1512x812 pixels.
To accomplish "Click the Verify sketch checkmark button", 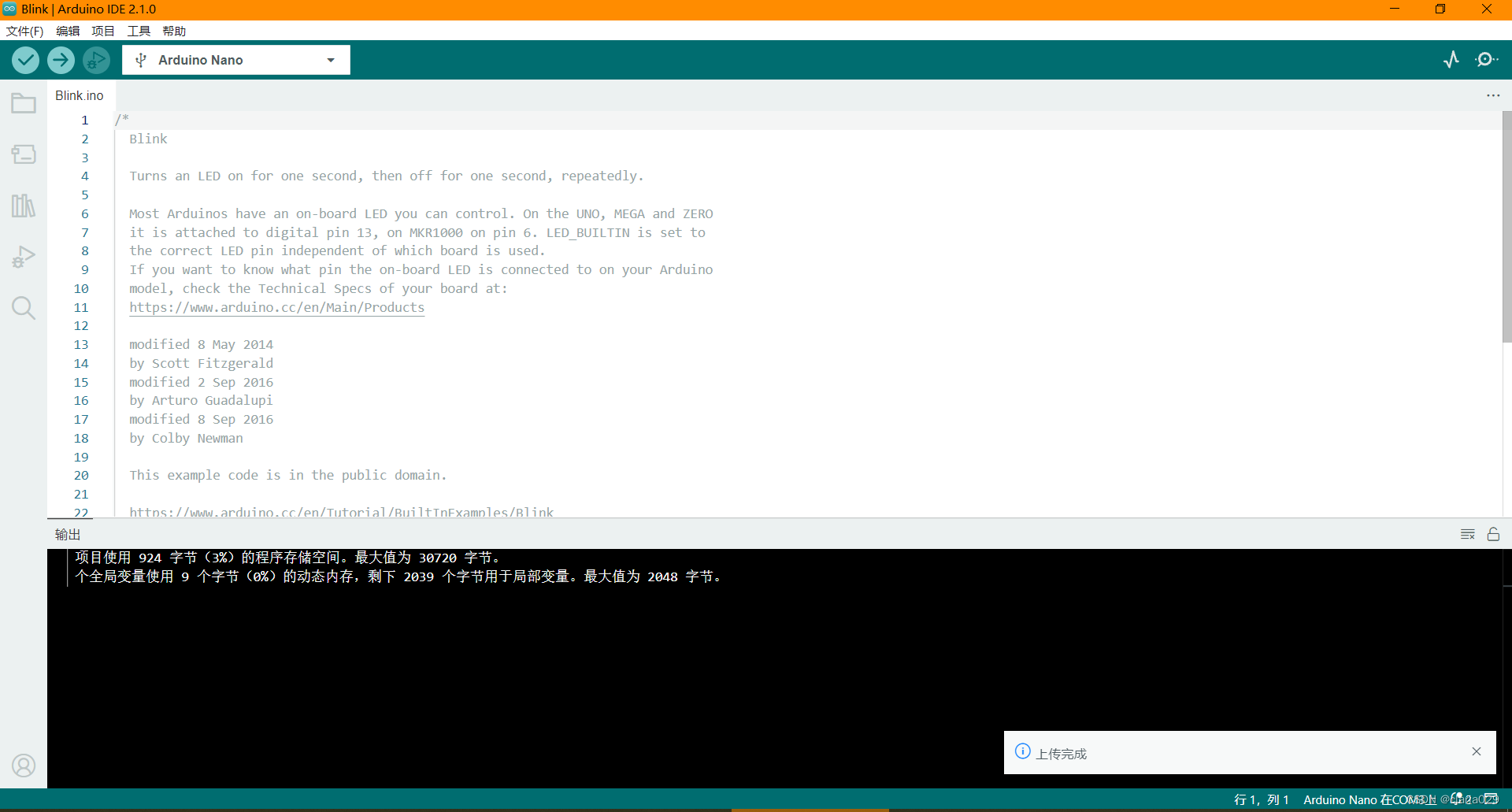I will tap(26, 60).
